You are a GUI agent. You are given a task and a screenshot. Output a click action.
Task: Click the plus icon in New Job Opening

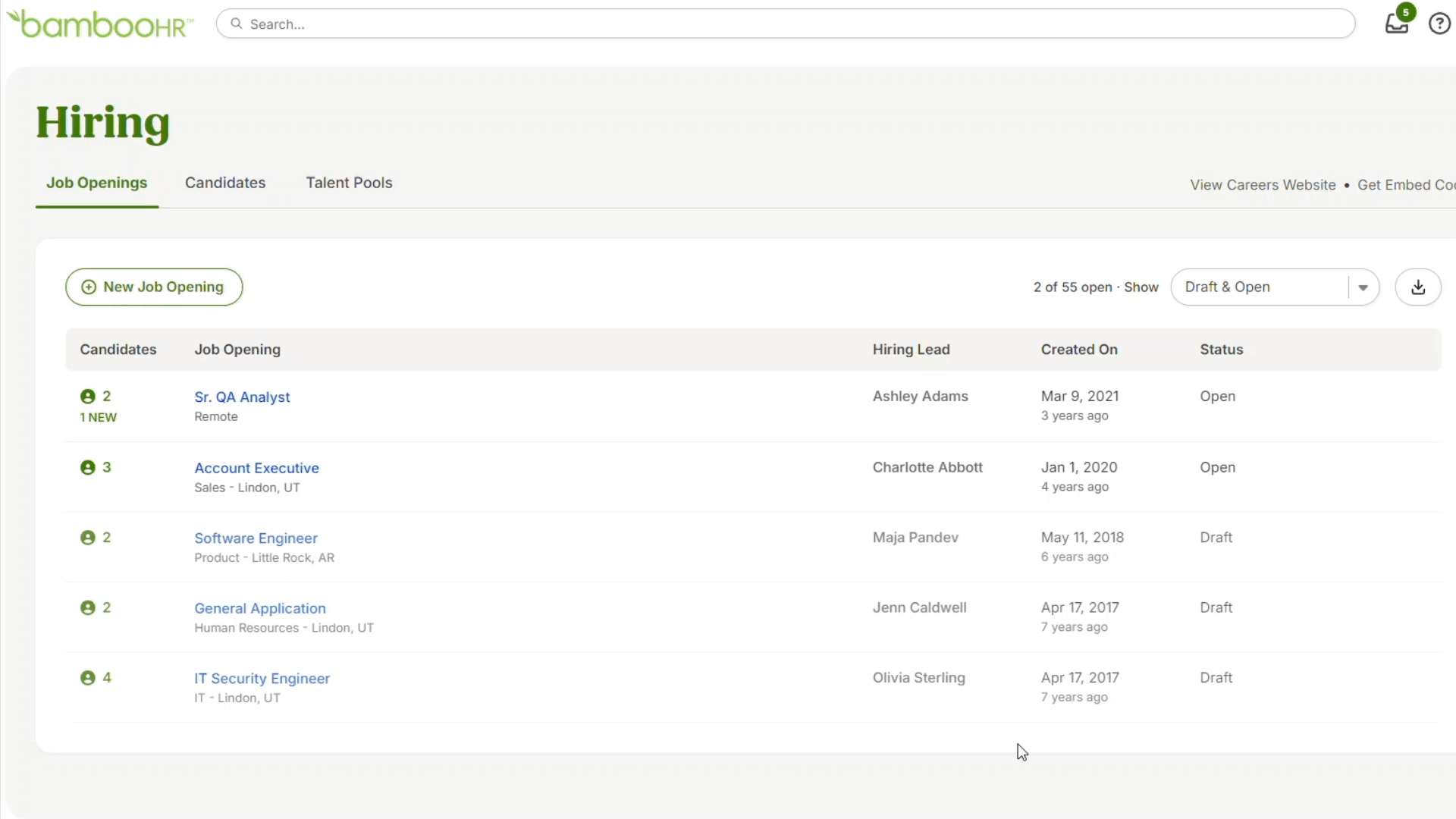89,287
